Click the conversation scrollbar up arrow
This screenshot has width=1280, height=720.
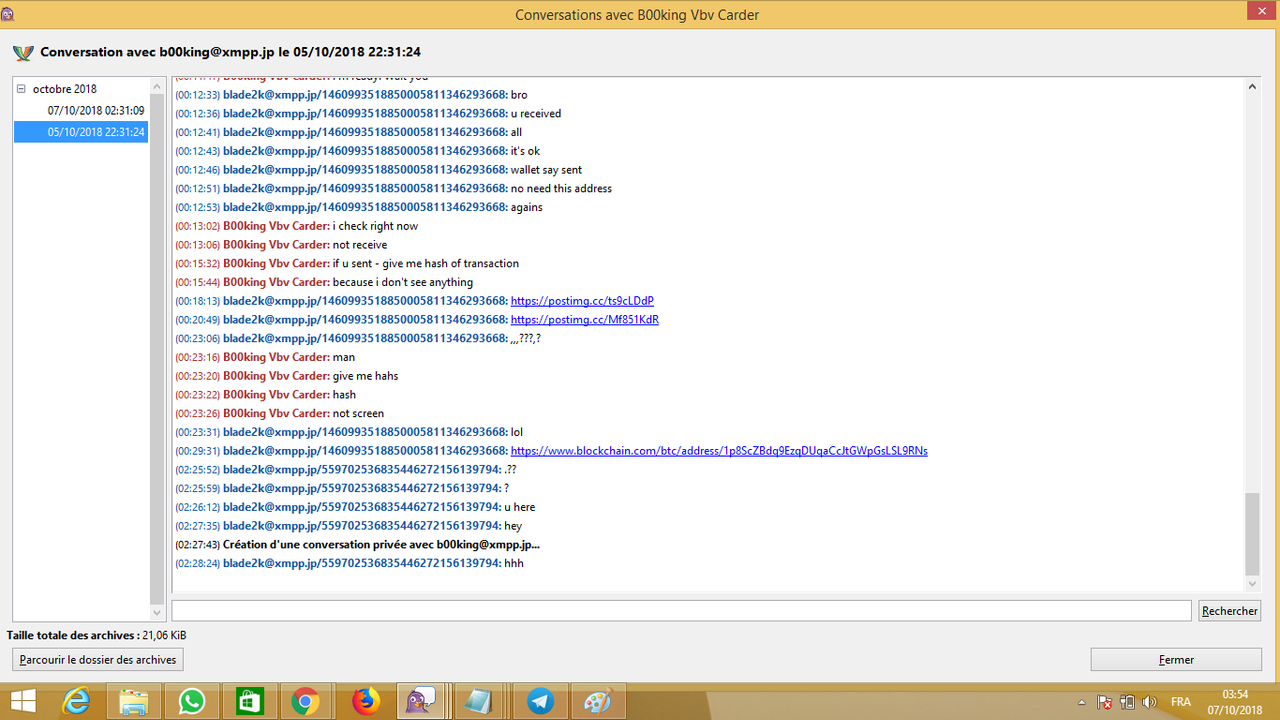[x=1253, y=87]
